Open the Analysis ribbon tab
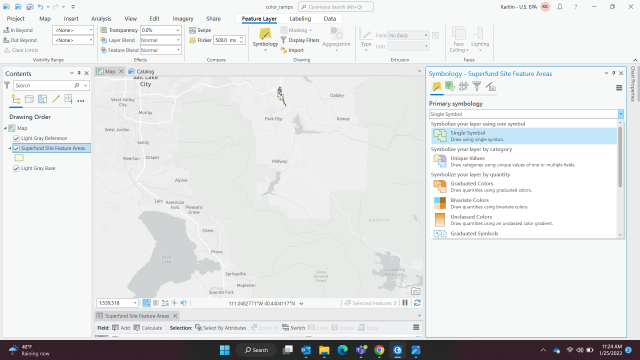 (101, 19)
